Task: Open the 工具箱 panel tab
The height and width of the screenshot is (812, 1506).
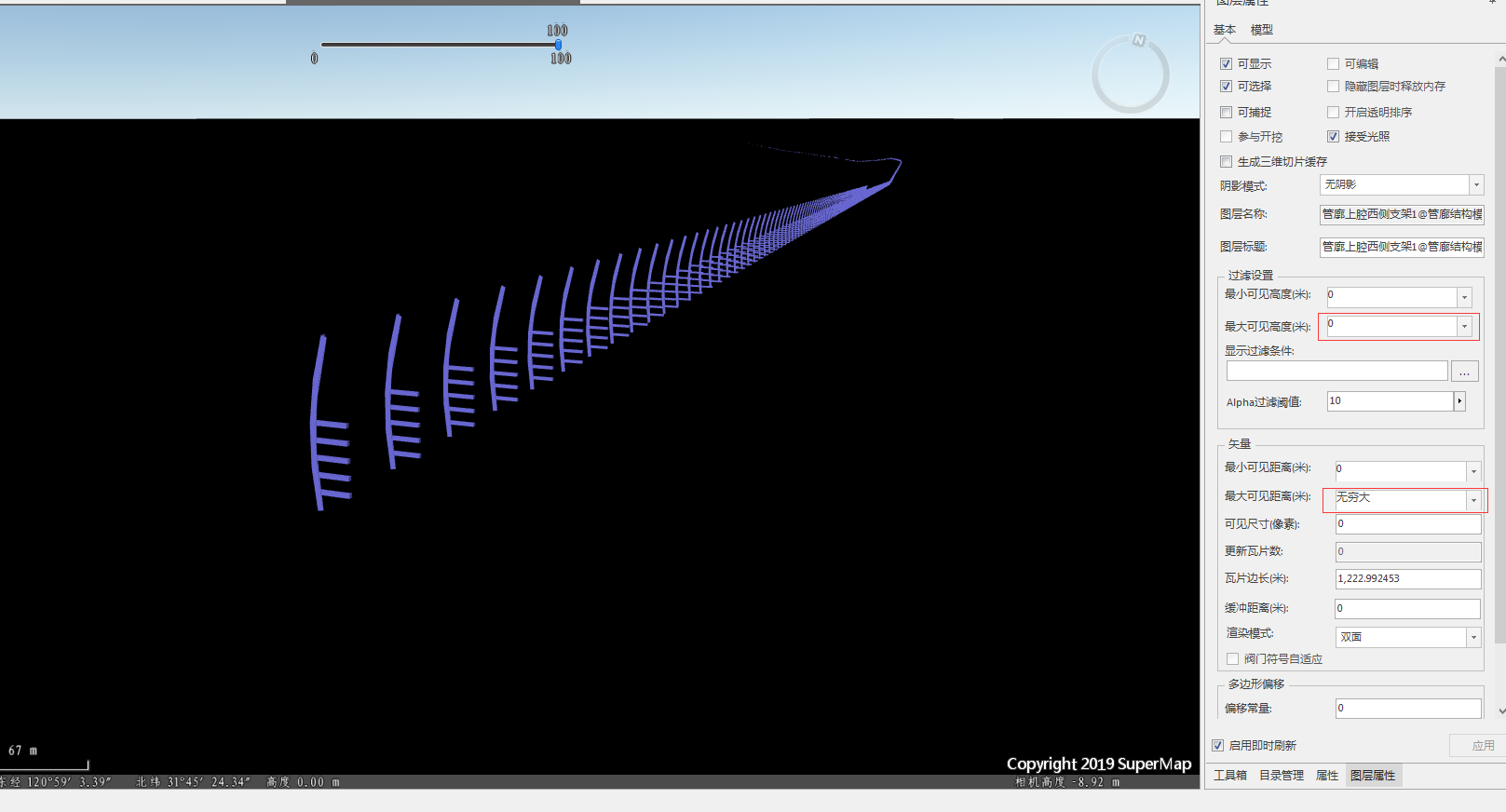Action: click(x=1230, y=776)
